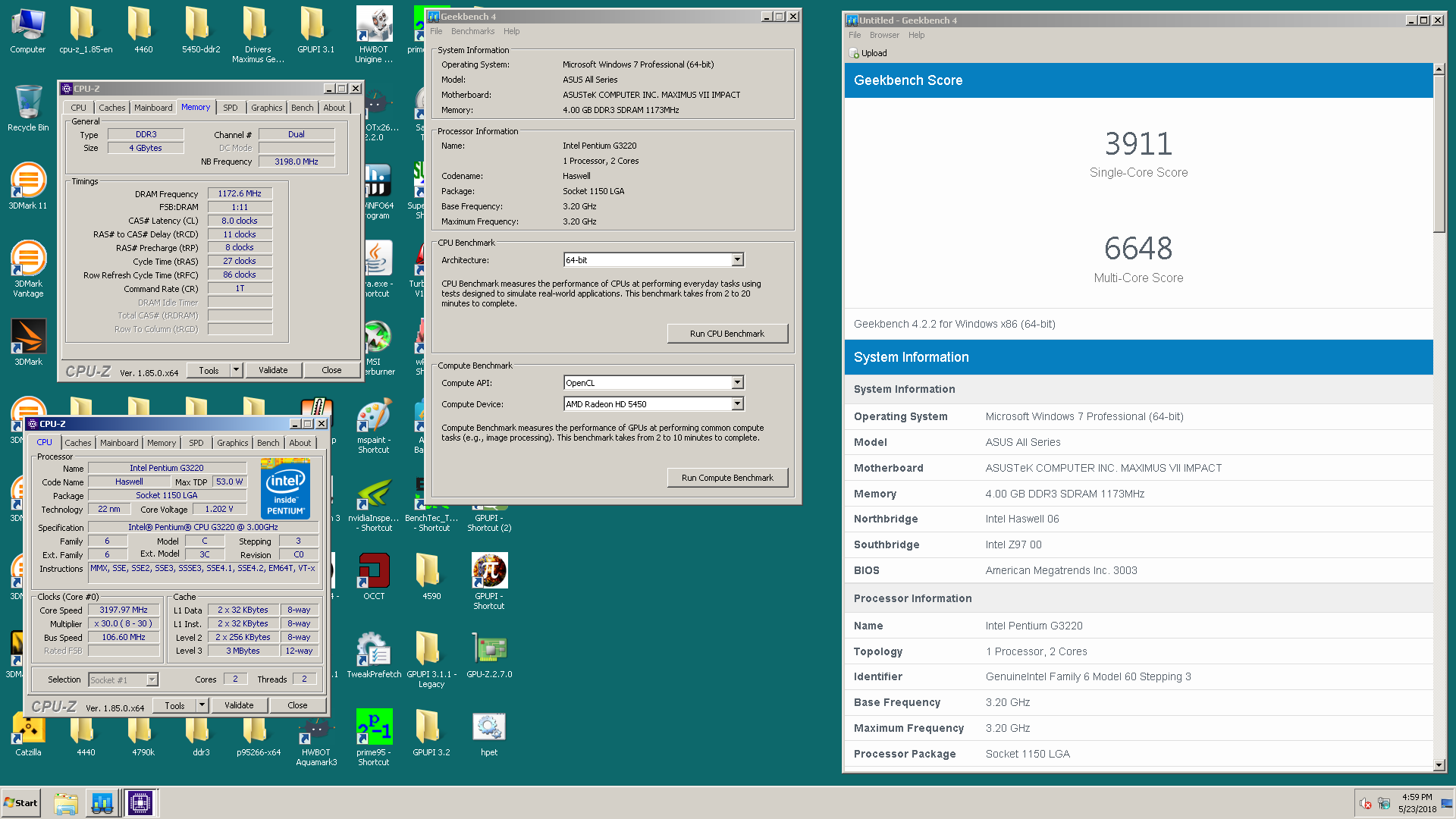
Task: Open the 5450-ddr2 folder
Action: click(201, 30)
